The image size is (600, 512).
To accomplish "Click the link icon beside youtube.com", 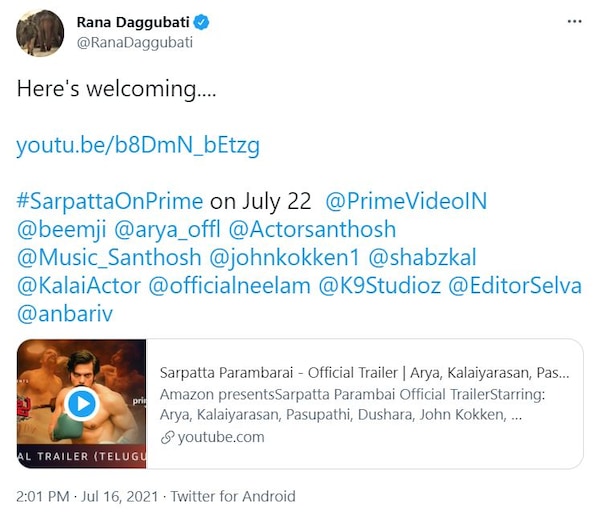I will 168,437.
